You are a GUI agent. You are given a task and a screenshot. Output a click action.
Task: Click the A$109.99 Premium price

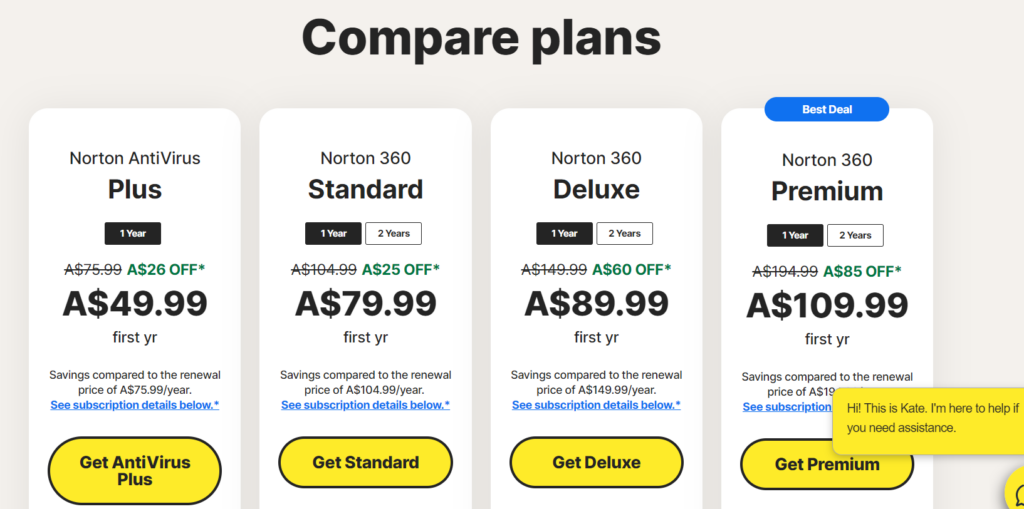827,305
